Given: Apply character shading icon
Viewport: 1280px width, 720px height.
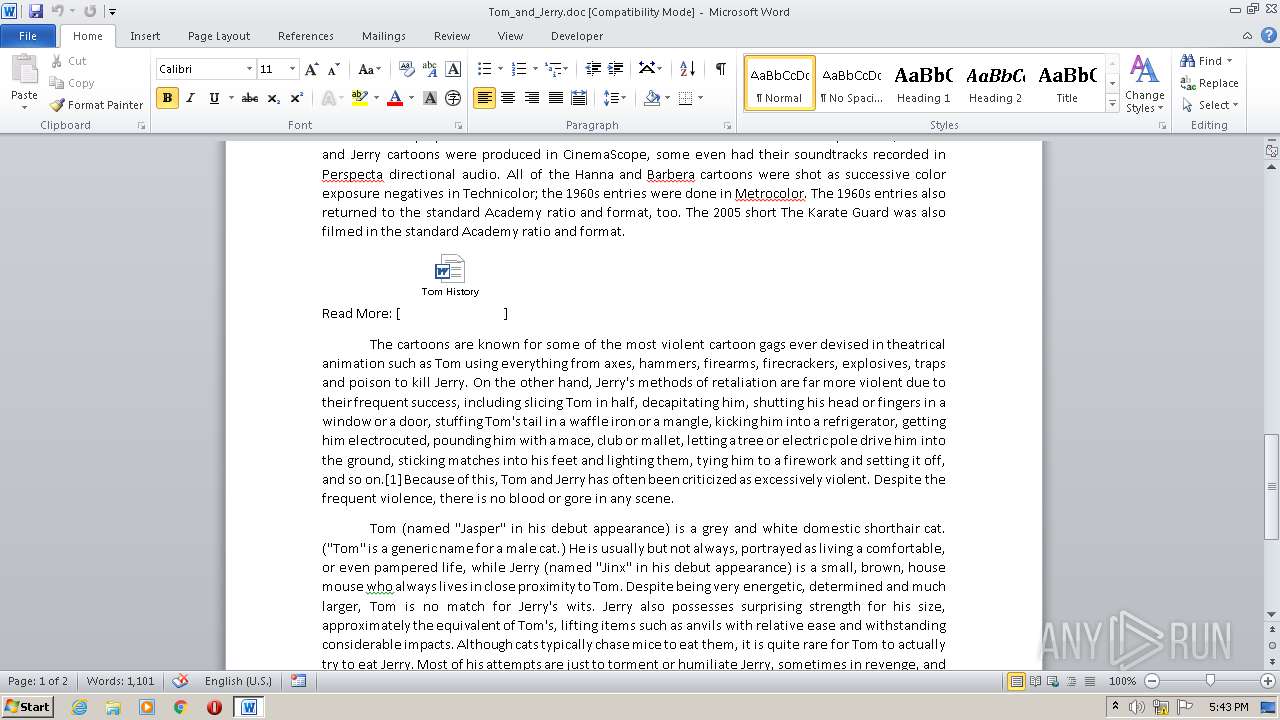Looking at the screenshot, I should pyautogui.click(x=430, y=98).
